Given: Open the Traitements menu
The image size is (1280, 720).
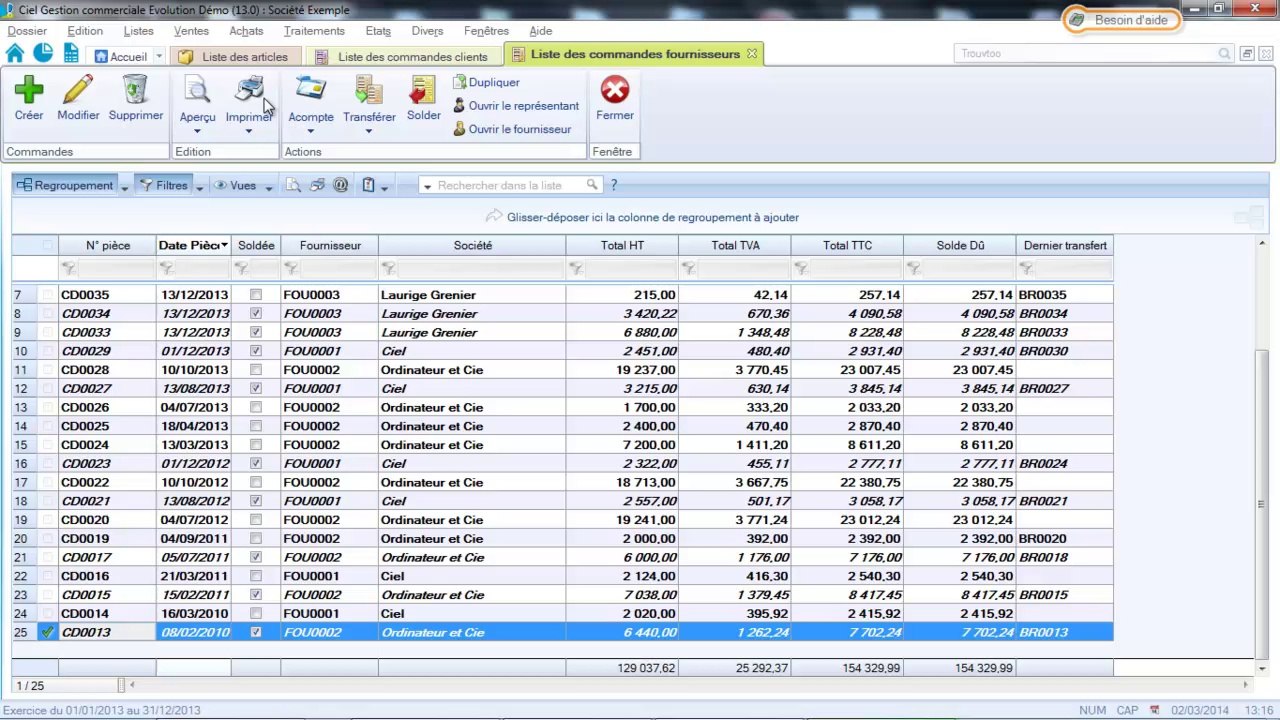Looking at the screenshot, I should [314, 31].
